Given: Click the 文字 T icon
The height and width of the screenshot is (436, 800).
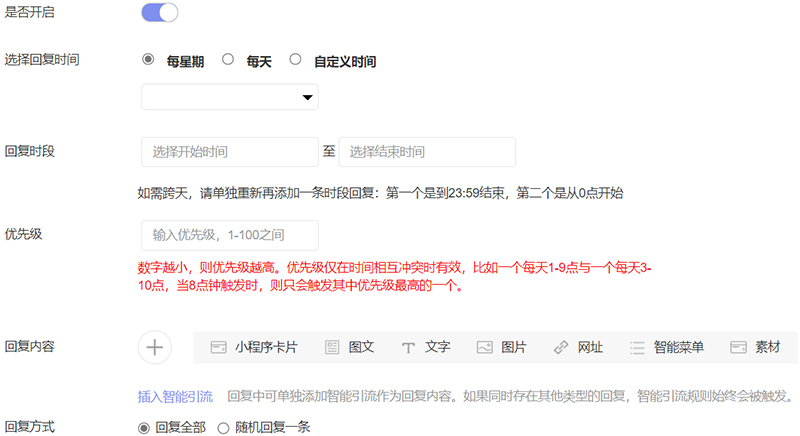Looking at the screenshot, I should (x=408, y=348).
